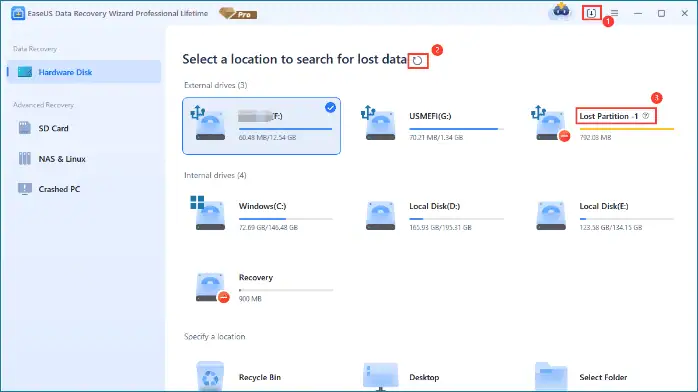Click Lost Partition usage bar
This screenshot has width=698, height=392.
[627, 129]
